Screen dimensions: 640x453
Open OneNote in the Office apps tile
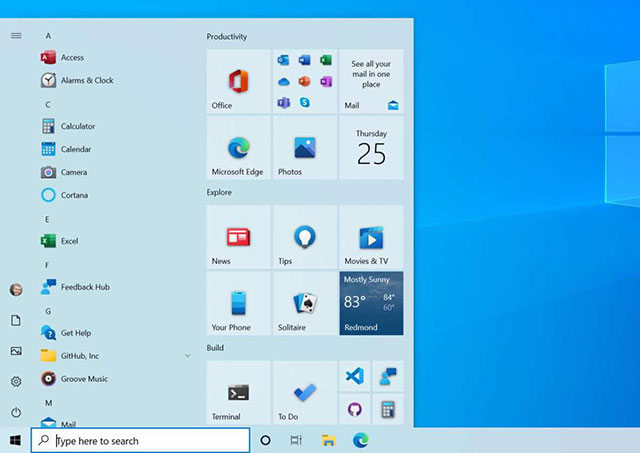[x=326, y=82]
